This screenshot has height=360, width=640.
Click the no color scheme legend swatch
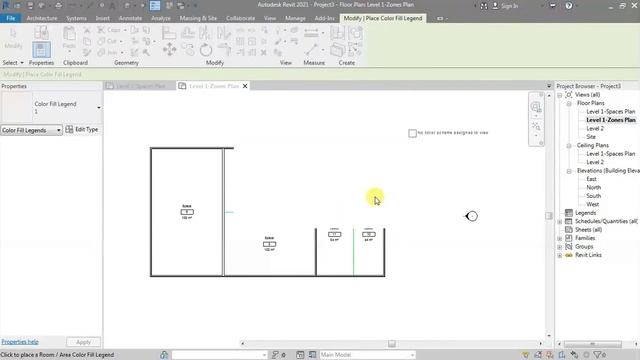pos(412,133)
